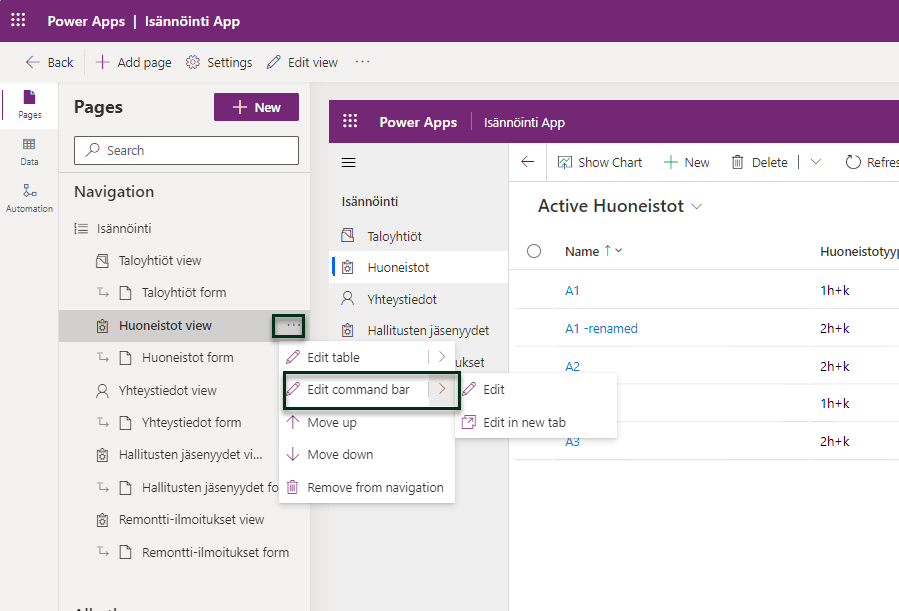The height and width of the screenshot is (611, 899).
Task: Click the back arrow in preview toolbar
Action: (x=528, y=162)
